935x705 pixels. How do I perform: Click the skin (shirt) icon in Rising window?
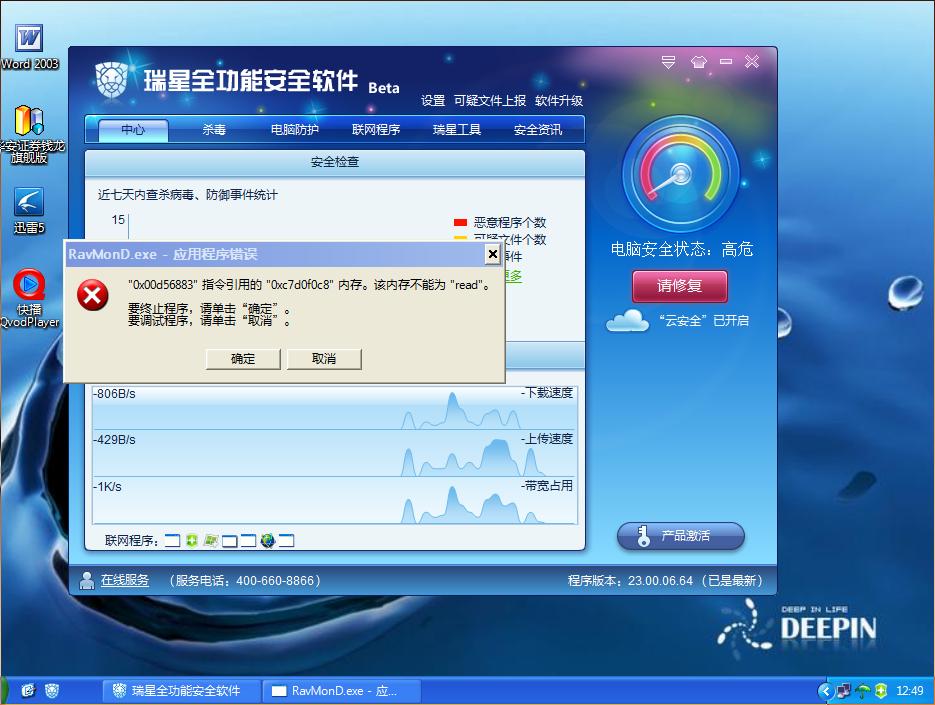pyautogui.click(x=698, y=61)
